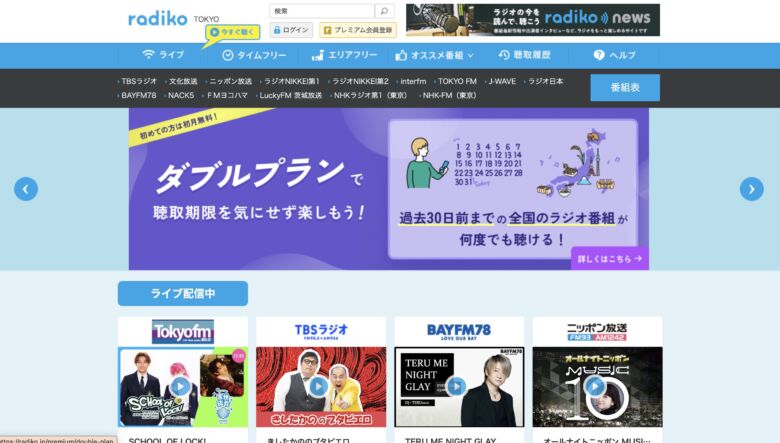Image resolution: width=780 pixels, height=443 pixels.
Task: Select NHKラジオ第1（東京） link
Action: [x=371, y=95]
